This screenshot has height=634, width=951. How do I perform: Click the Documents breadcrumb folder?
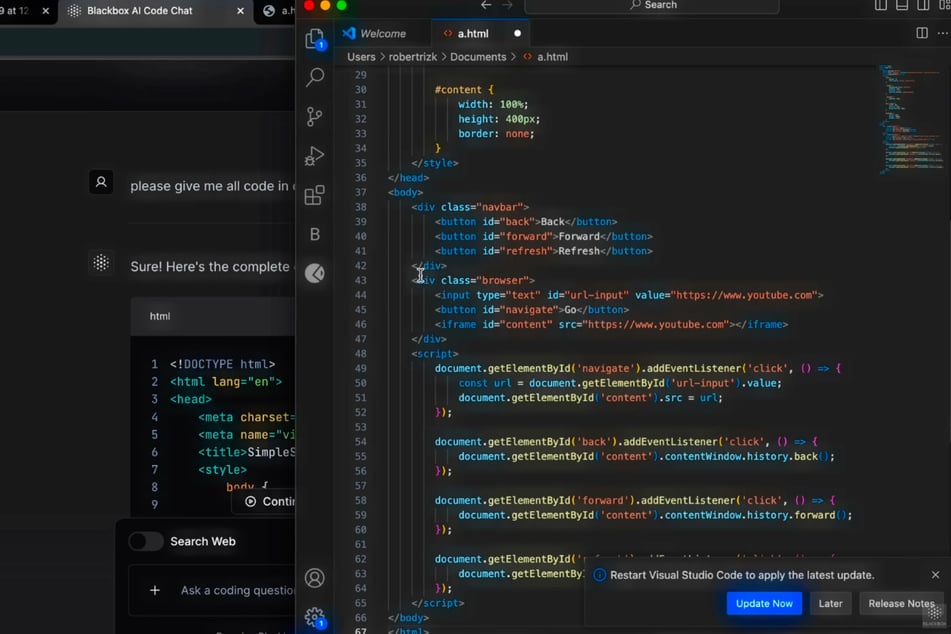[x=477, y=57]
